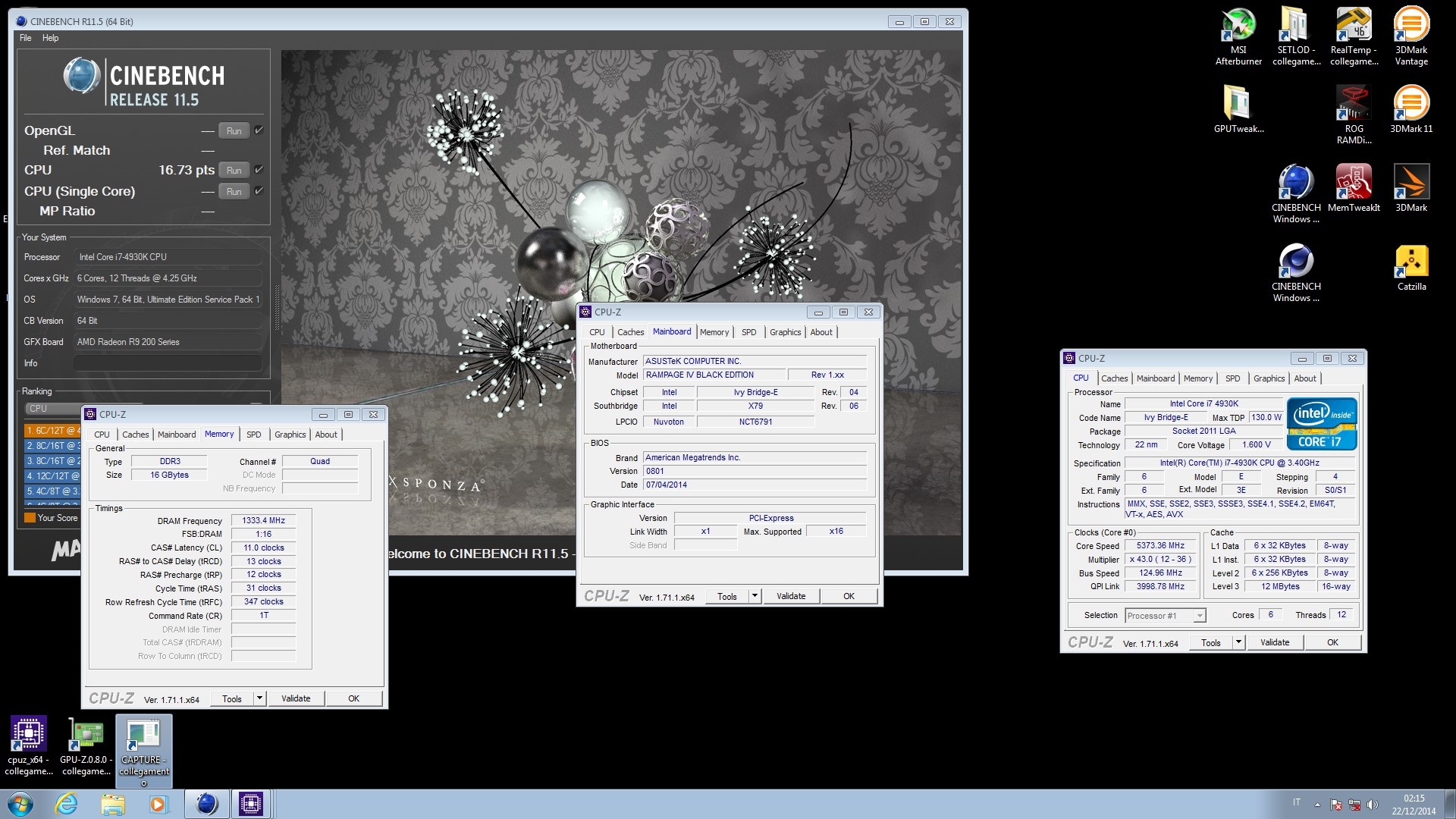The image size is (1456, 819).
Task: Switch to Memory tab in CPU-Z Mainboard window
Action: [x=714, y=332]
